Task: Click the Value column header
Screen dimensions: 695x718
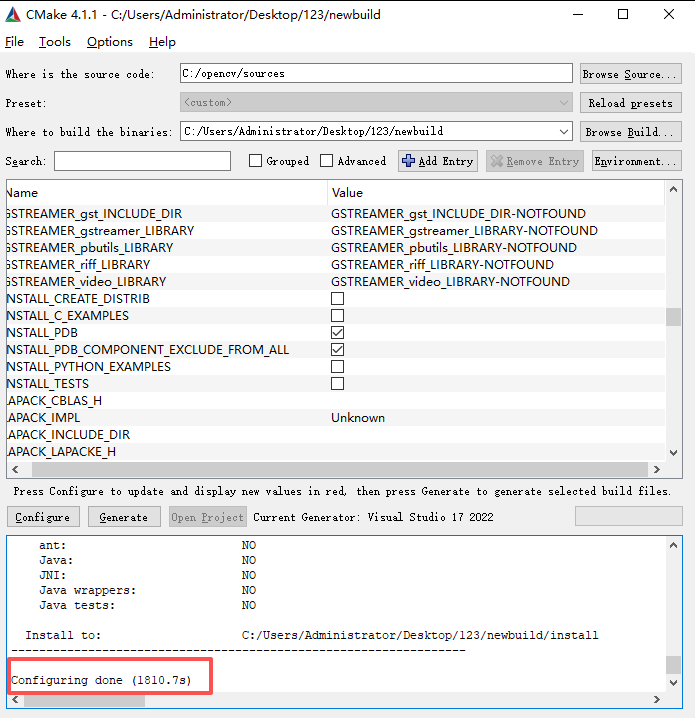Action: [x=496, y=193]
